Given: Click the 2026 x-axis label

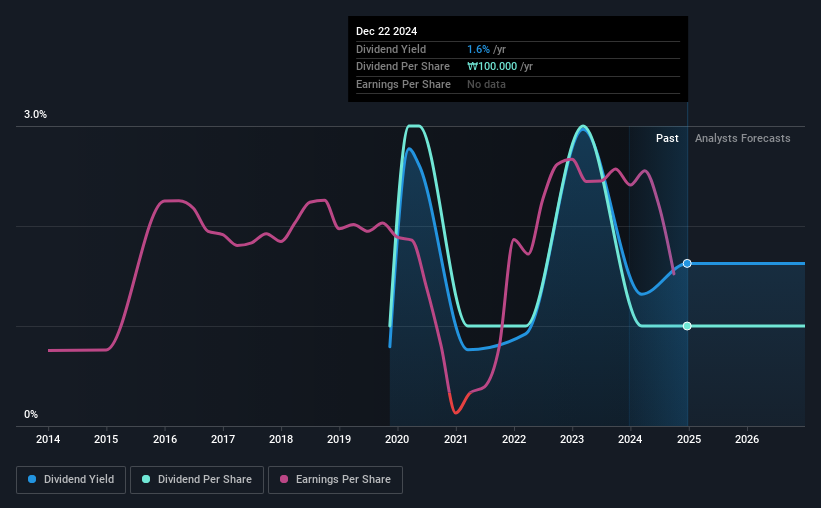Looking at the screenshot, I should 747,439.
